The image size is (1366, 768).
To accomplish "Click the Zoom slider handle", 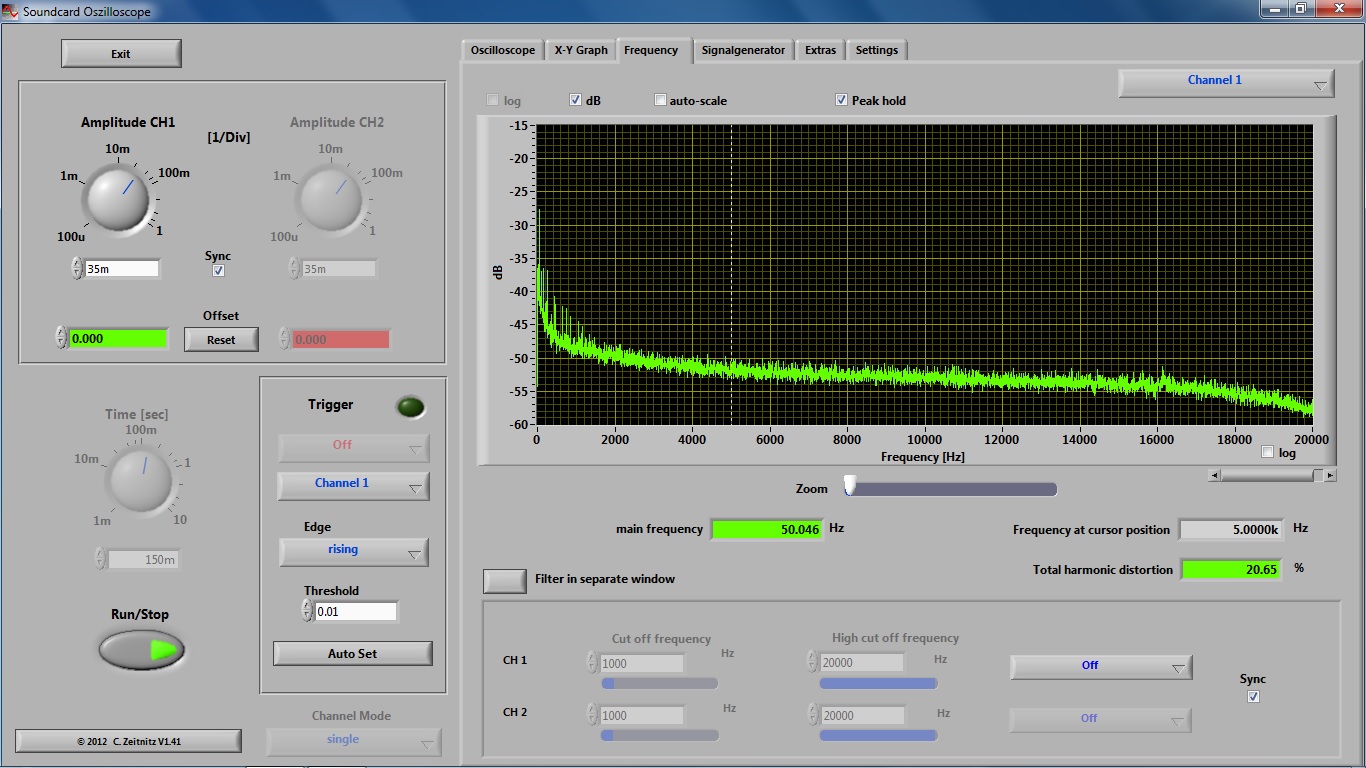I will tap(850, 486).
